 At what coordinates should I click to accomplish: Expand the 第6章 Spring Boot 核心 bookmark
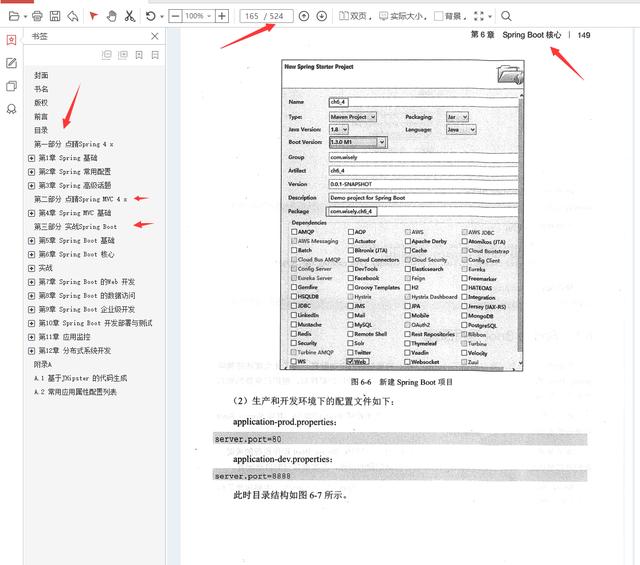(x=31, y=254)
